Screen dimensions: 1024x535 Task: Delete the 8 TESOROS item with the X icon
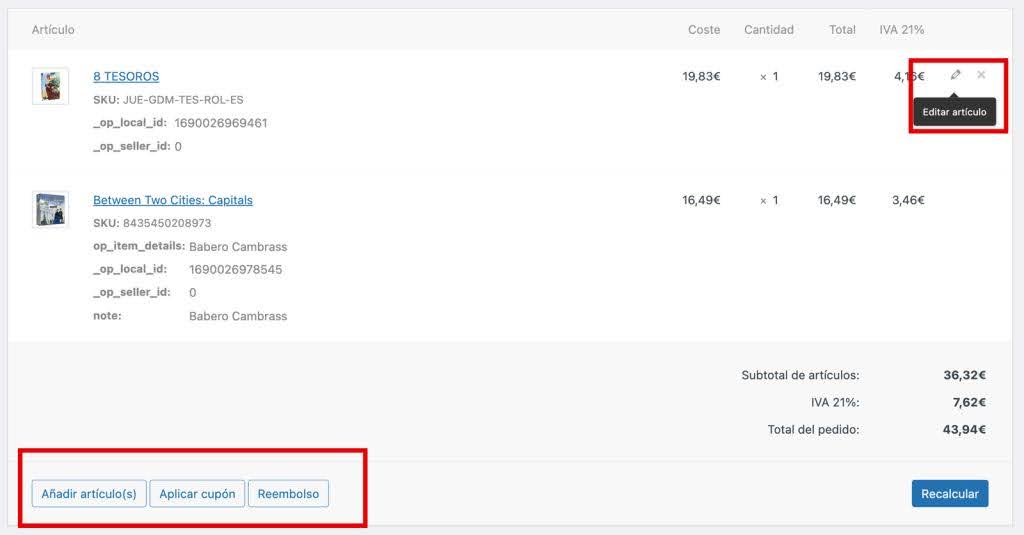coord(981,75)
